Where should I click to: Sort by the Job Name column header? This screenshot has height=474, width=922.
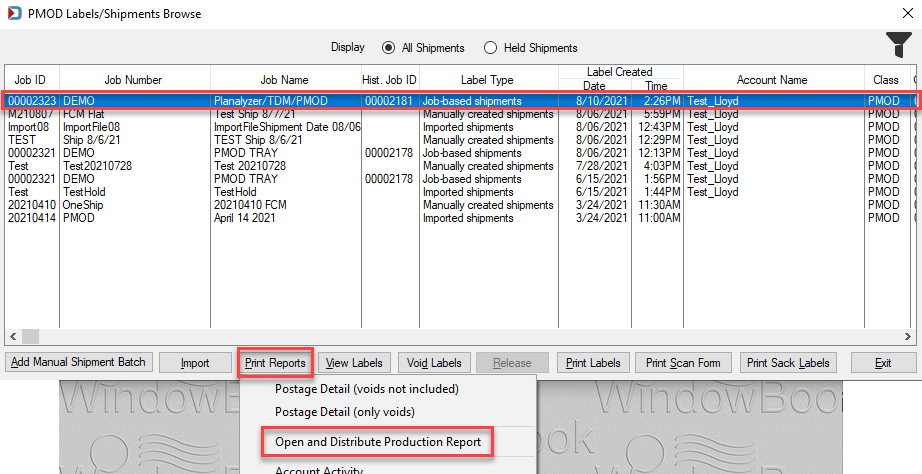(x=285, y=80)
